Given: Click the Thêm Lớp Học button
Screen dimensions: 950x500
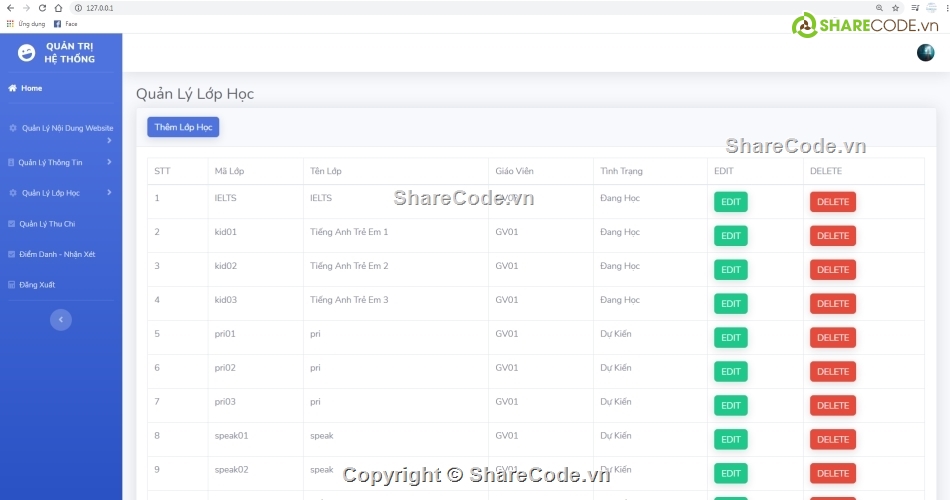Looking at the screenshot, I should point(183,127).
